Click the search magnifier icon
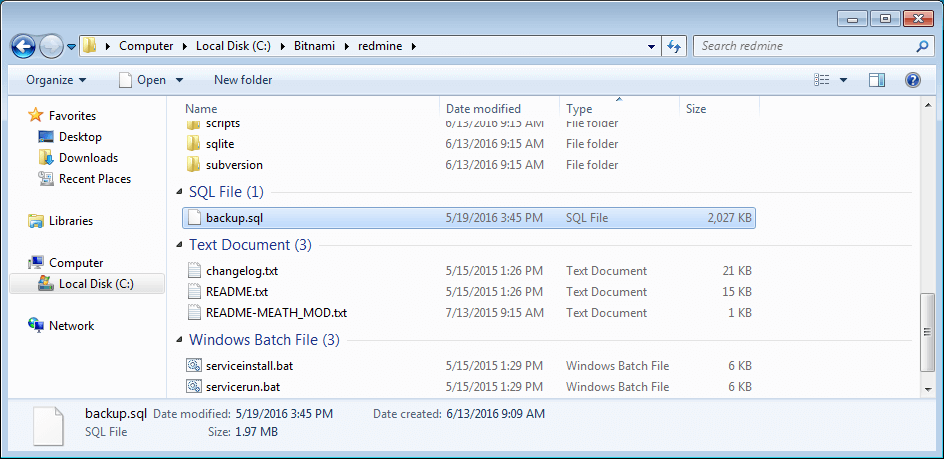Screen dimensions: 944x459 tap(922, 46)
